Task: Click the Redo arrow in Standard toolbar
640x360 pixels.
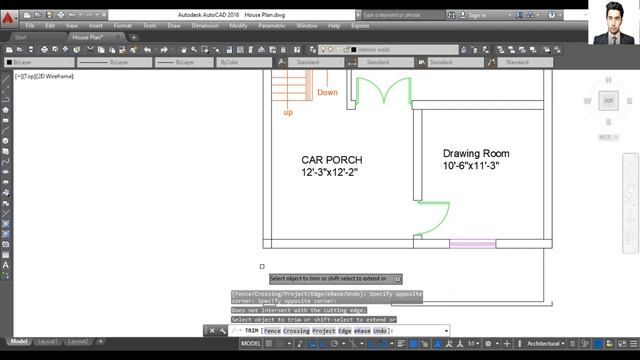Action: [x=164, y=50]
